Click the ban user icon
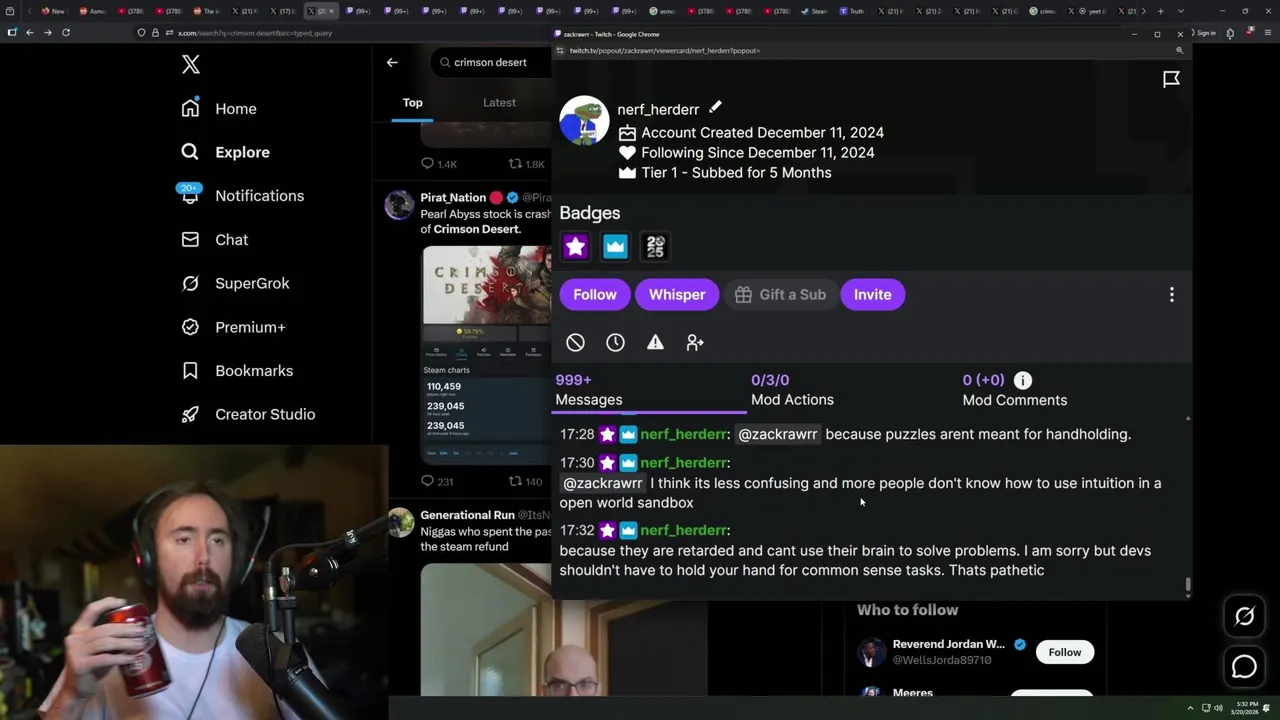1280x720 pixels. pos(575,342)
